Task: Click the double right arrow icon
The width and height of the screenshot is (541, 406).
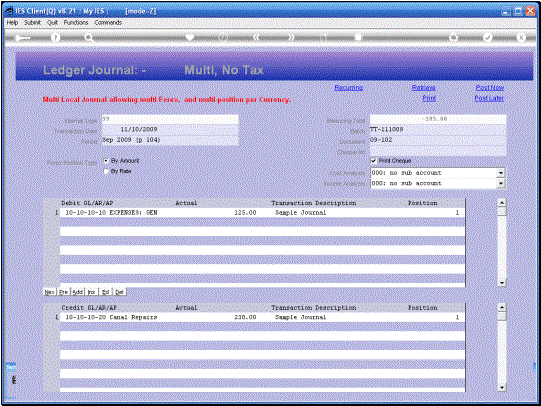Action: coord(291,38)
